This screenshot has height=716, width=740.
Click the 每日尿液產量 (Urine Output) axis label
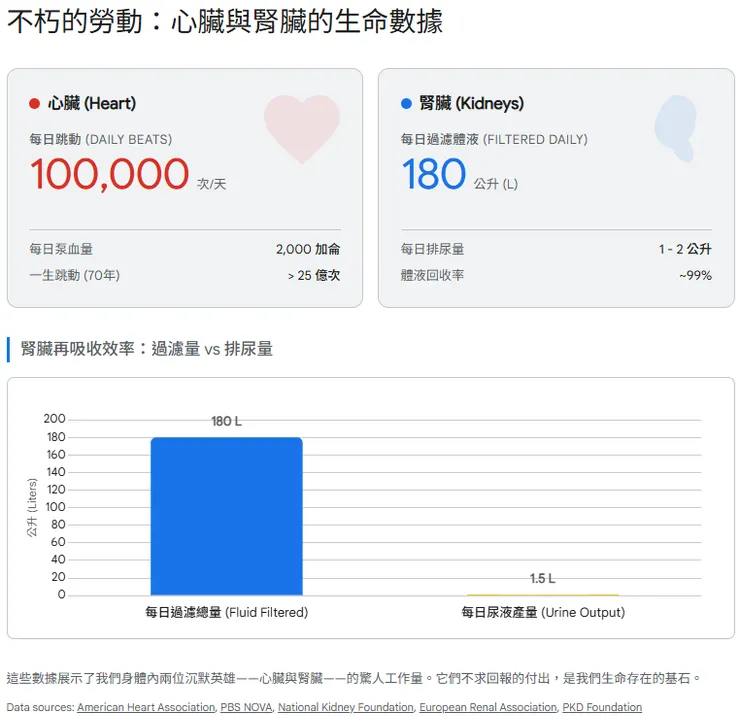[543, 612]
